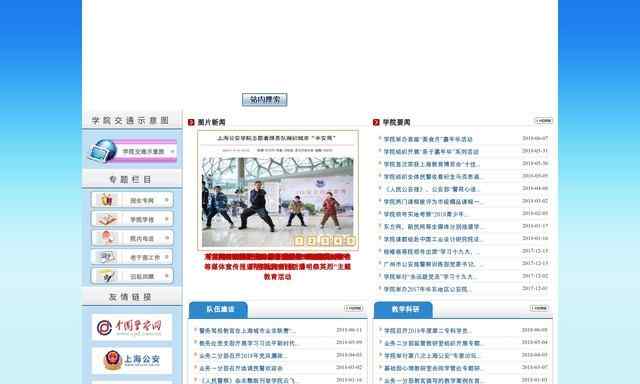This screenshot has height=384, width=640.
Task: Select the 队伍建设 tab
Action: [x=218, y=309]
